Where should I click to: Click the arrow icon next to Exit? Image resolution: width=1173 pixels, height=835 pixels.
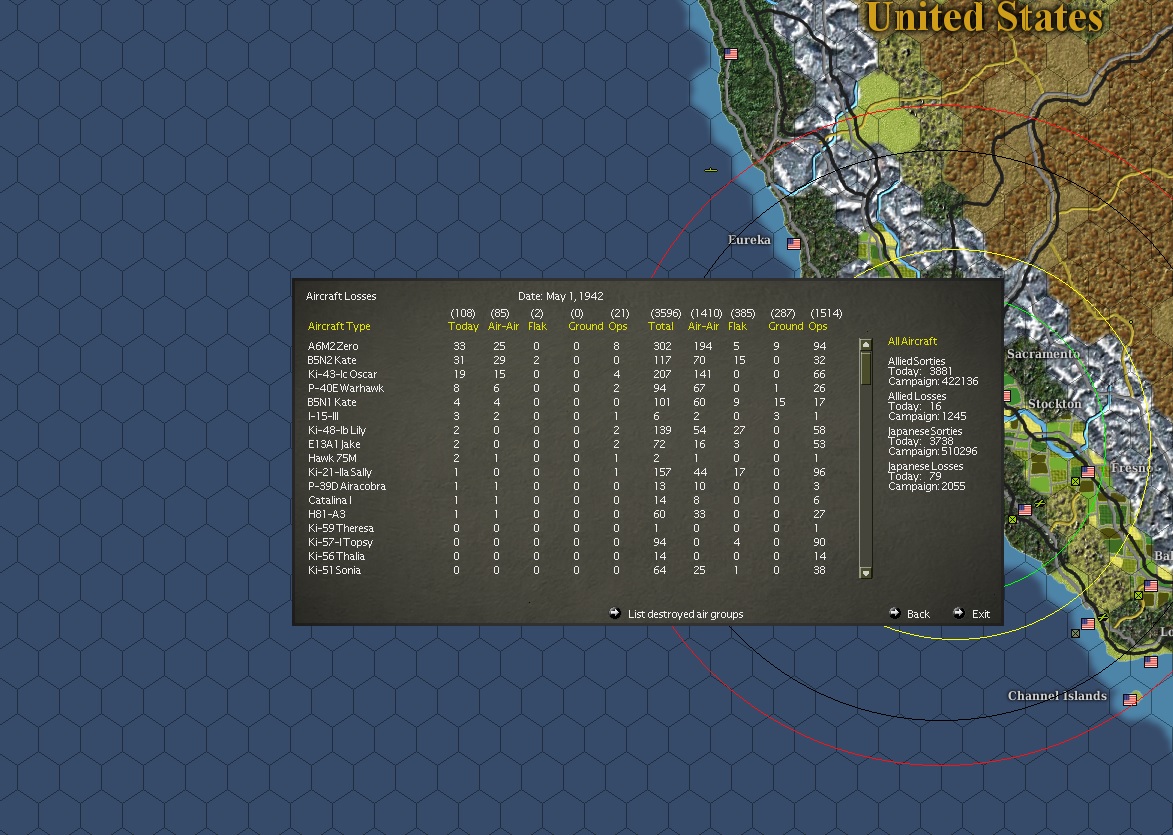click(x=958, y=613)
